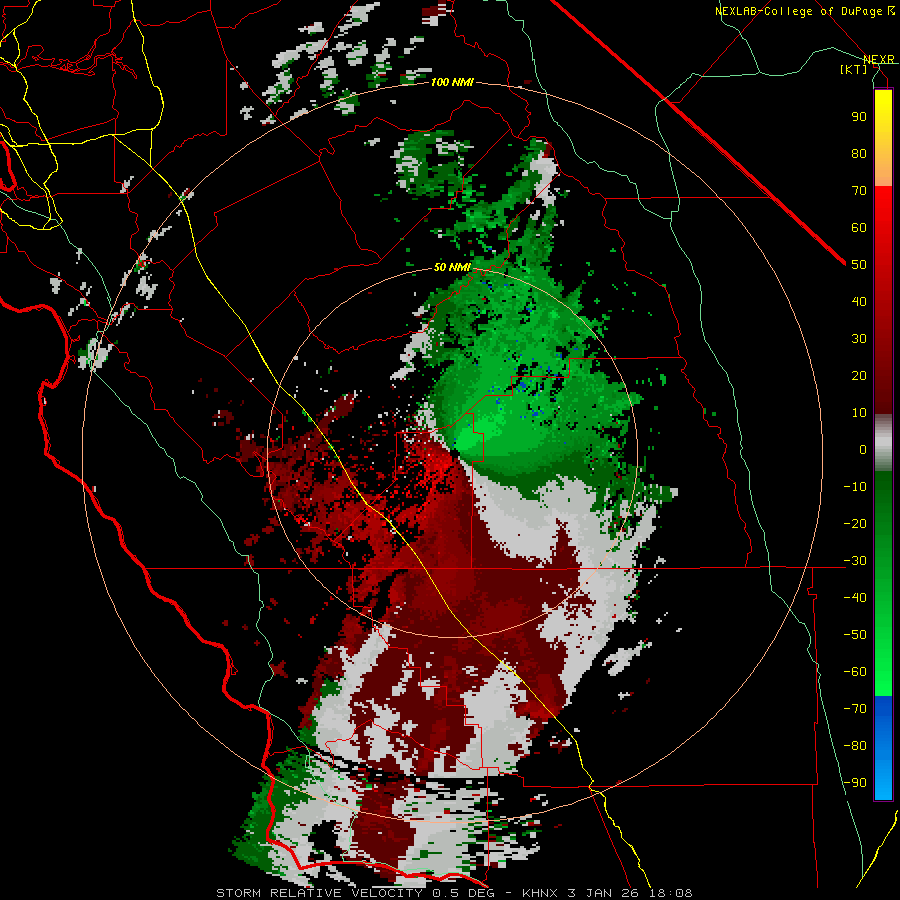Click the 0 value on the velocity scale
Viewport: 900px width, 900px height.
[x=863, y=450]
